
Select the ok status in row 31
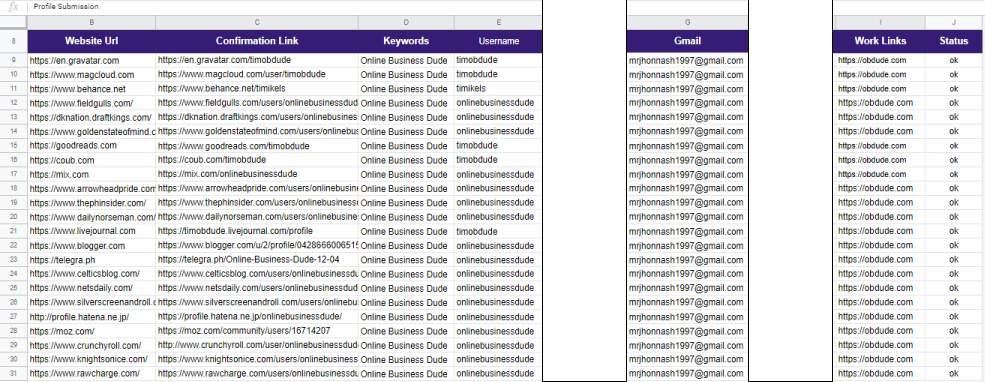[x=954, y=373]
